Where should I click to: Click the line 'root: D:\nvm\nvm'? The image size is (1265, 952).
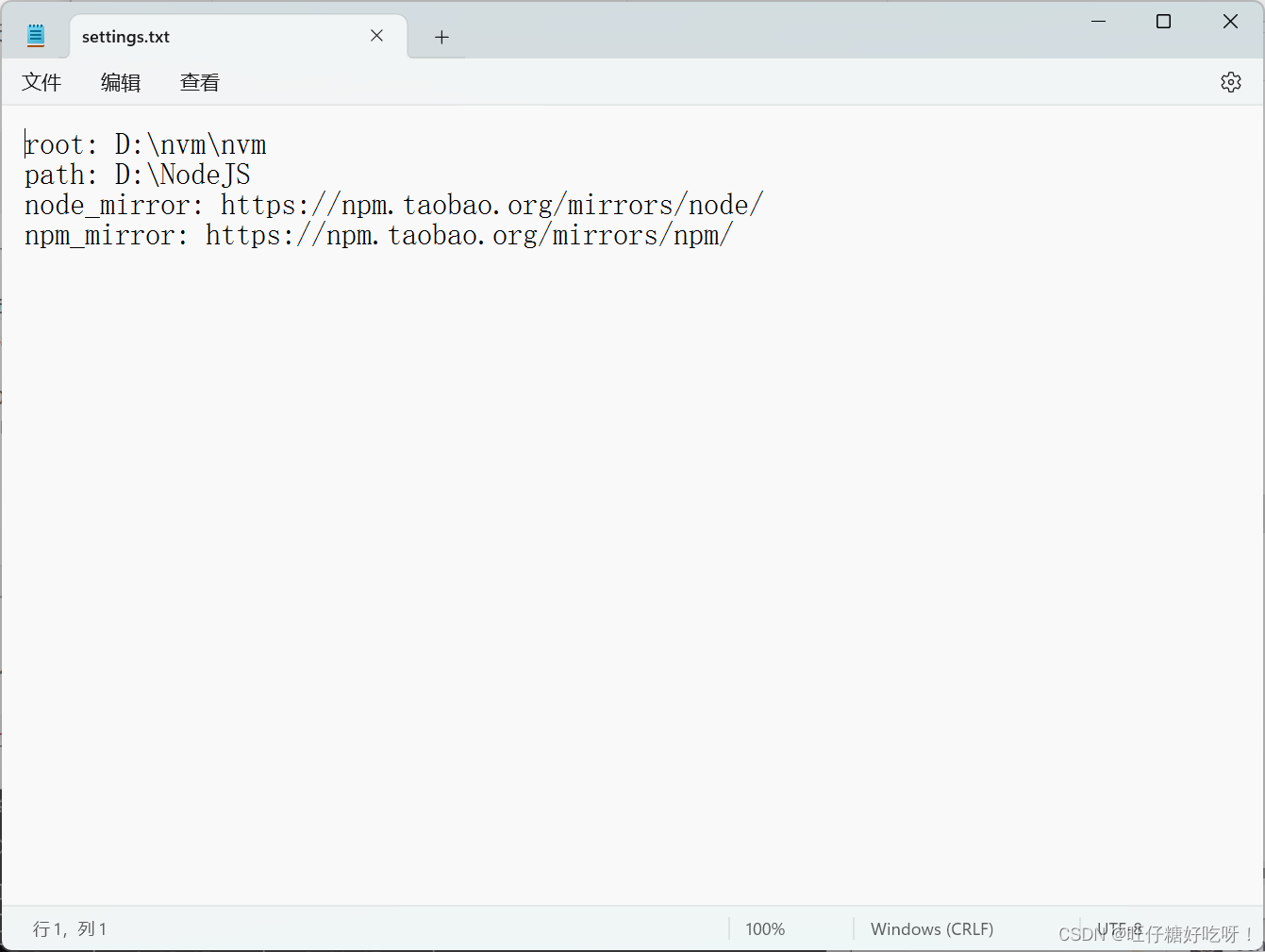tap(145, 144)
